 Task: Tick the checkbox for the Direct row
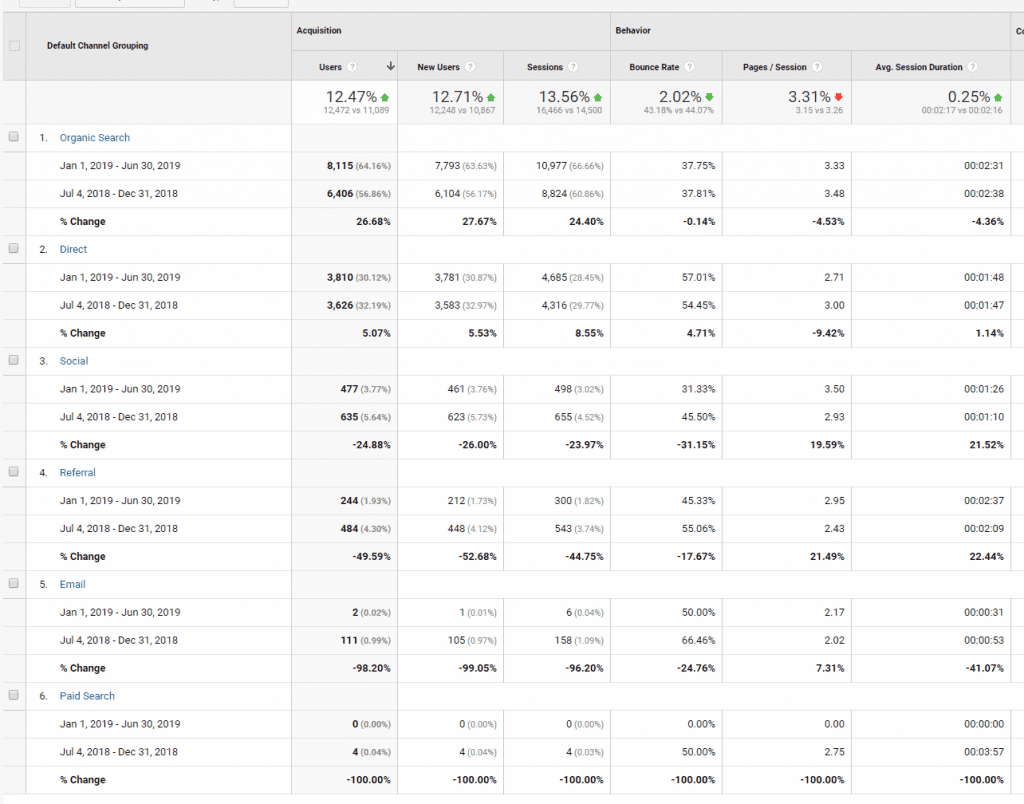pos(14,249)
